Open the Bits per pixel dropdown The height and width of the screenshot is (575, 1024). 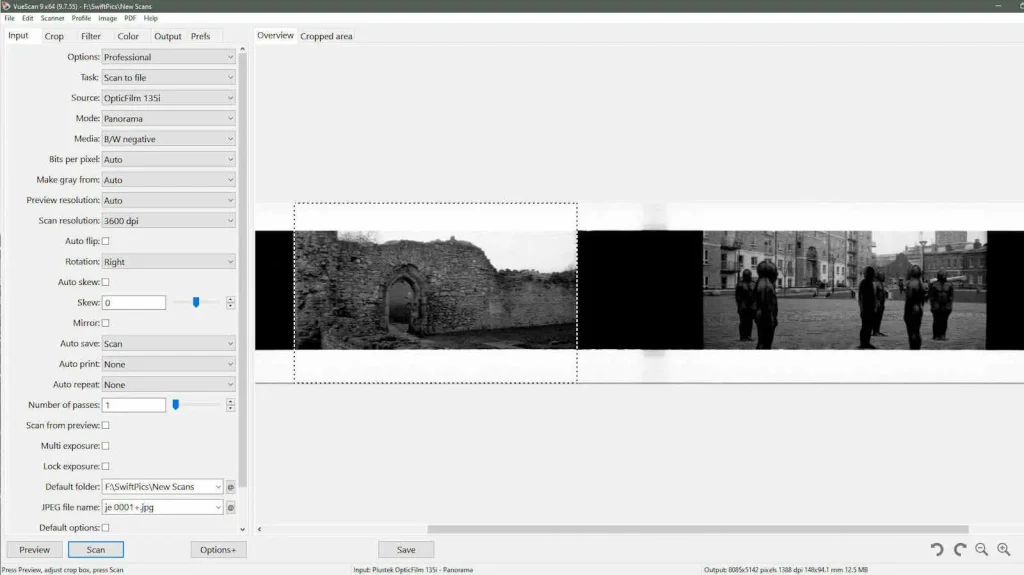168,159
